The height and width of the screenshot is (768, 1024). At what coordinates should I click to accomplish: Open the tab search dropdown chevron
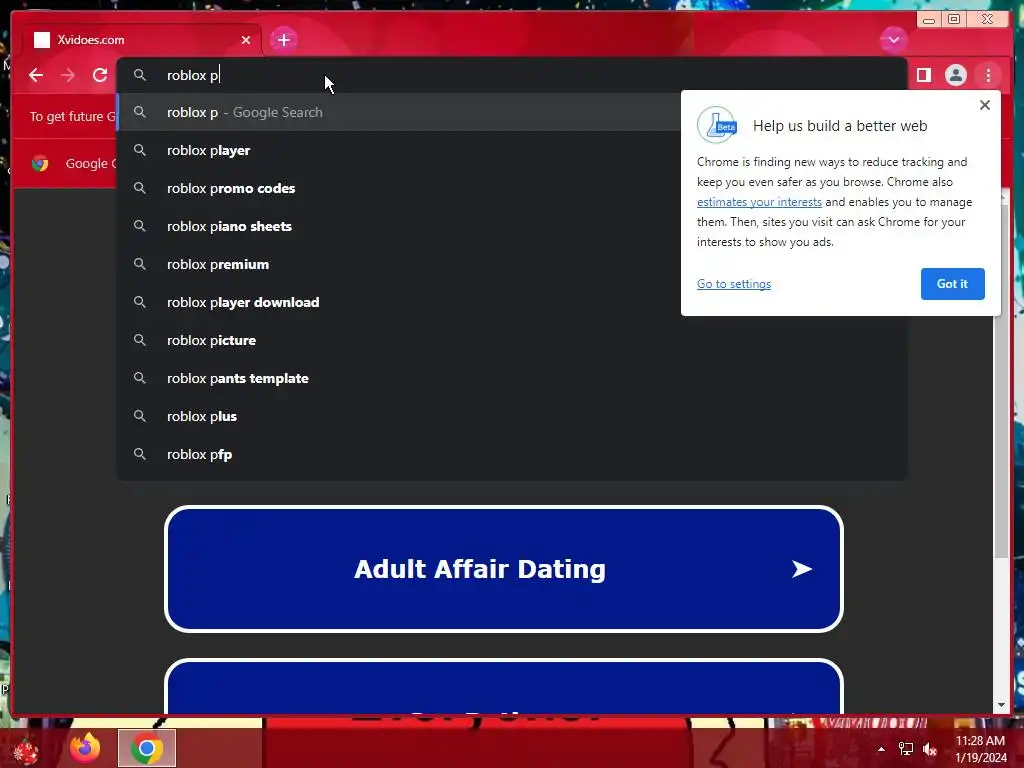pyautogui.click(x=893, y=40)
